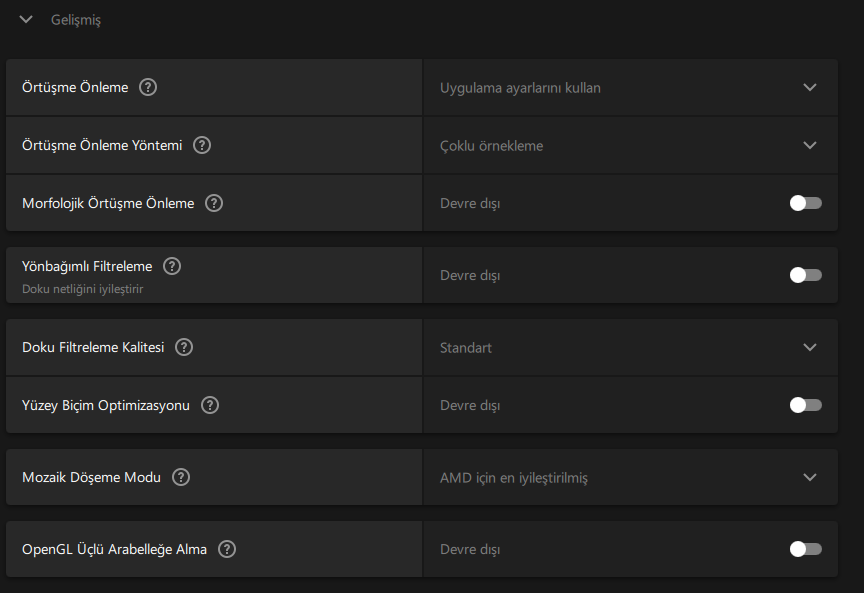Click Devre dışı status for Yüzey Biçim Optimizasyonu

point(470,405)
